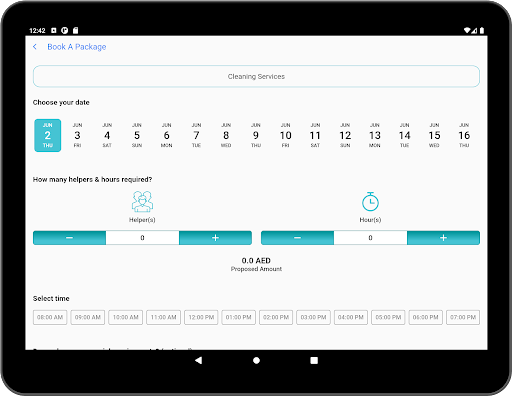Select date Jun 2 Thu
The image size is (512, 396).
point(48,135)
